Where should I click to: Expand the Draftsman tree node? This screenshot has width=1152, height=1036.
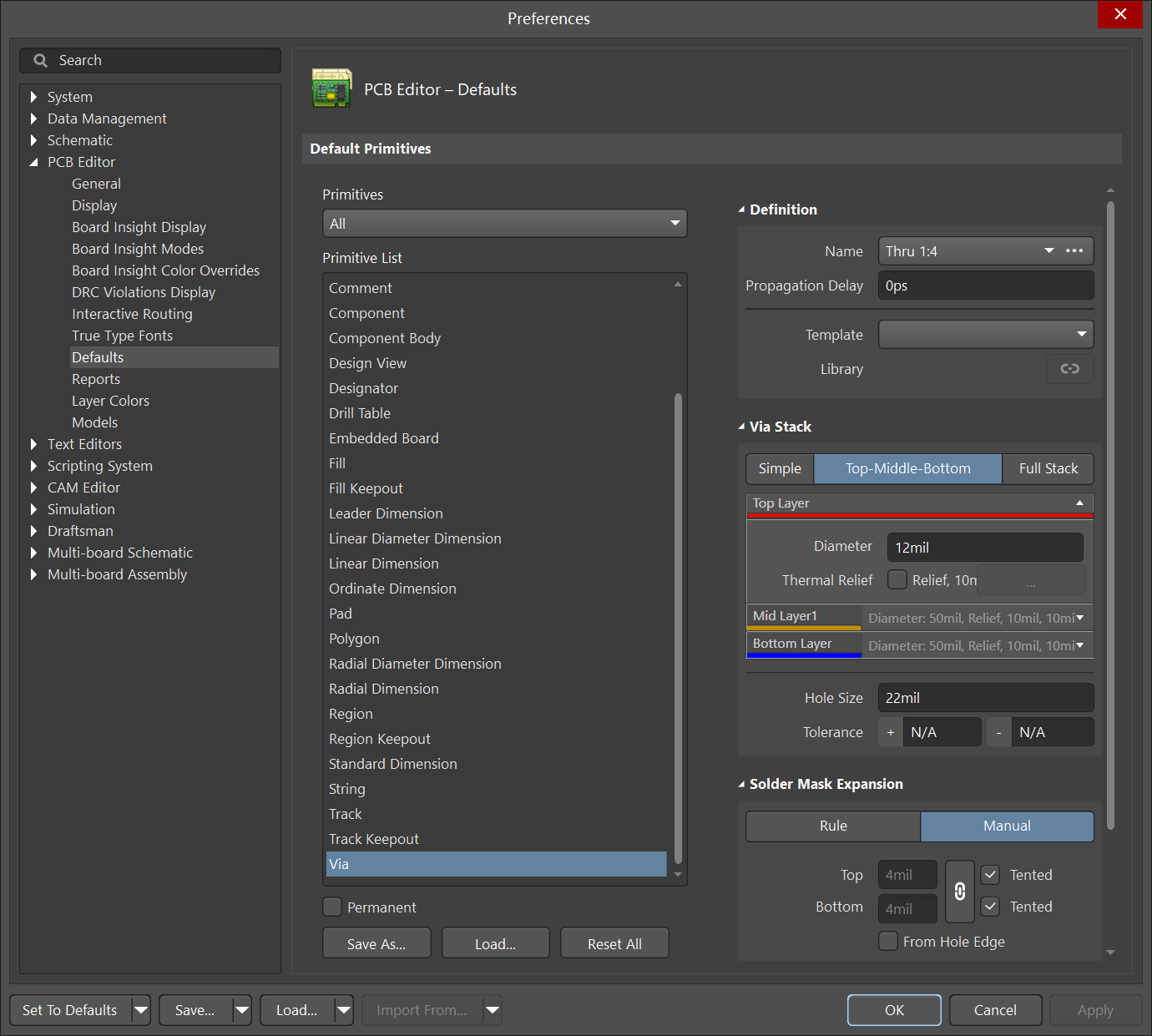pyautogui.click(x=33, y=531)
